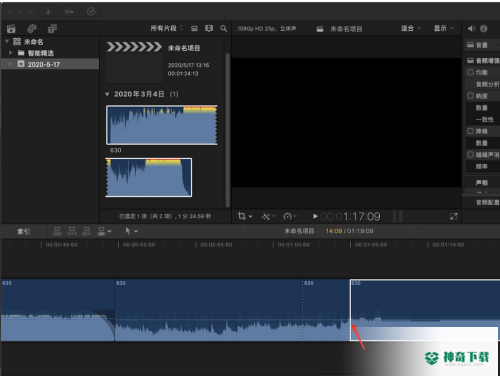
Task: Open the Info inspector icon
Action: pos(484,29)
